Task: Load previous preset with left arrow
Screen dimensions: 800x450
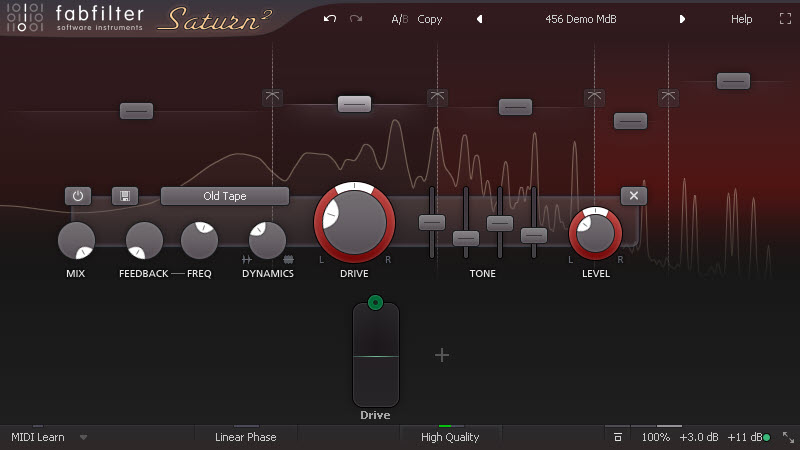Action: [480, 19]
